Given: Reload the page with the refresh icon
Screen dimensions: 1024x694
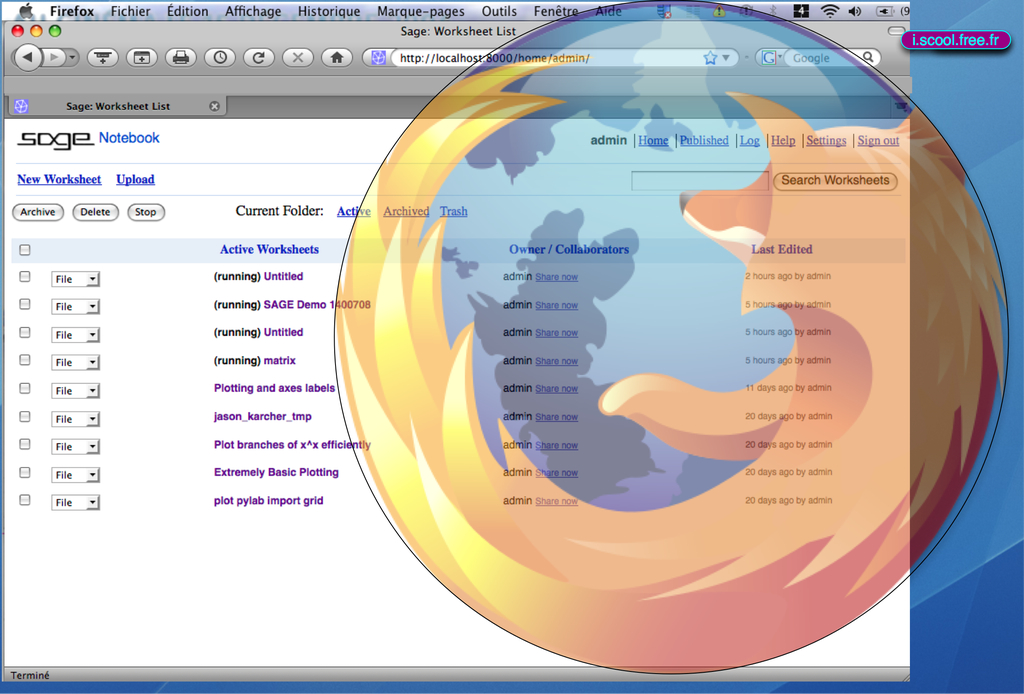Looking at the screenshot, I should pyautogui.click(x=259, y=57).
